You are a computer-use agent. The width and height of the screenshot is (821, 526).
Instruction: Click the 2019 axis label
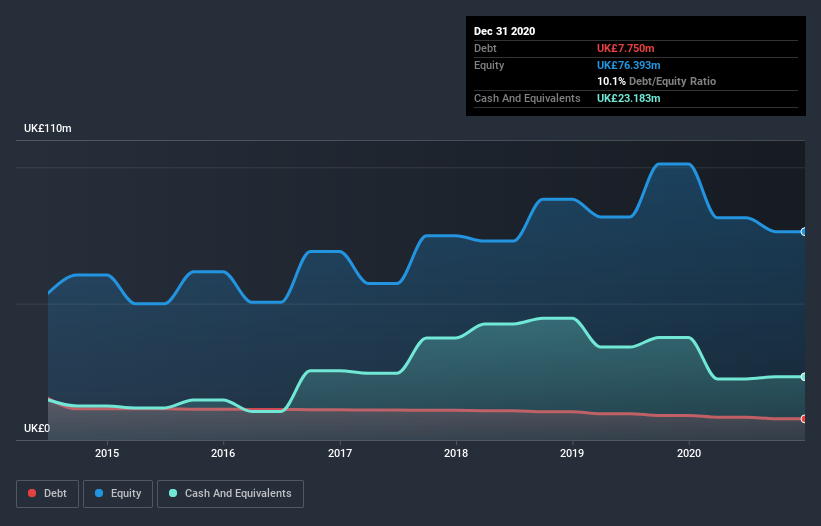tap(572, 453)
